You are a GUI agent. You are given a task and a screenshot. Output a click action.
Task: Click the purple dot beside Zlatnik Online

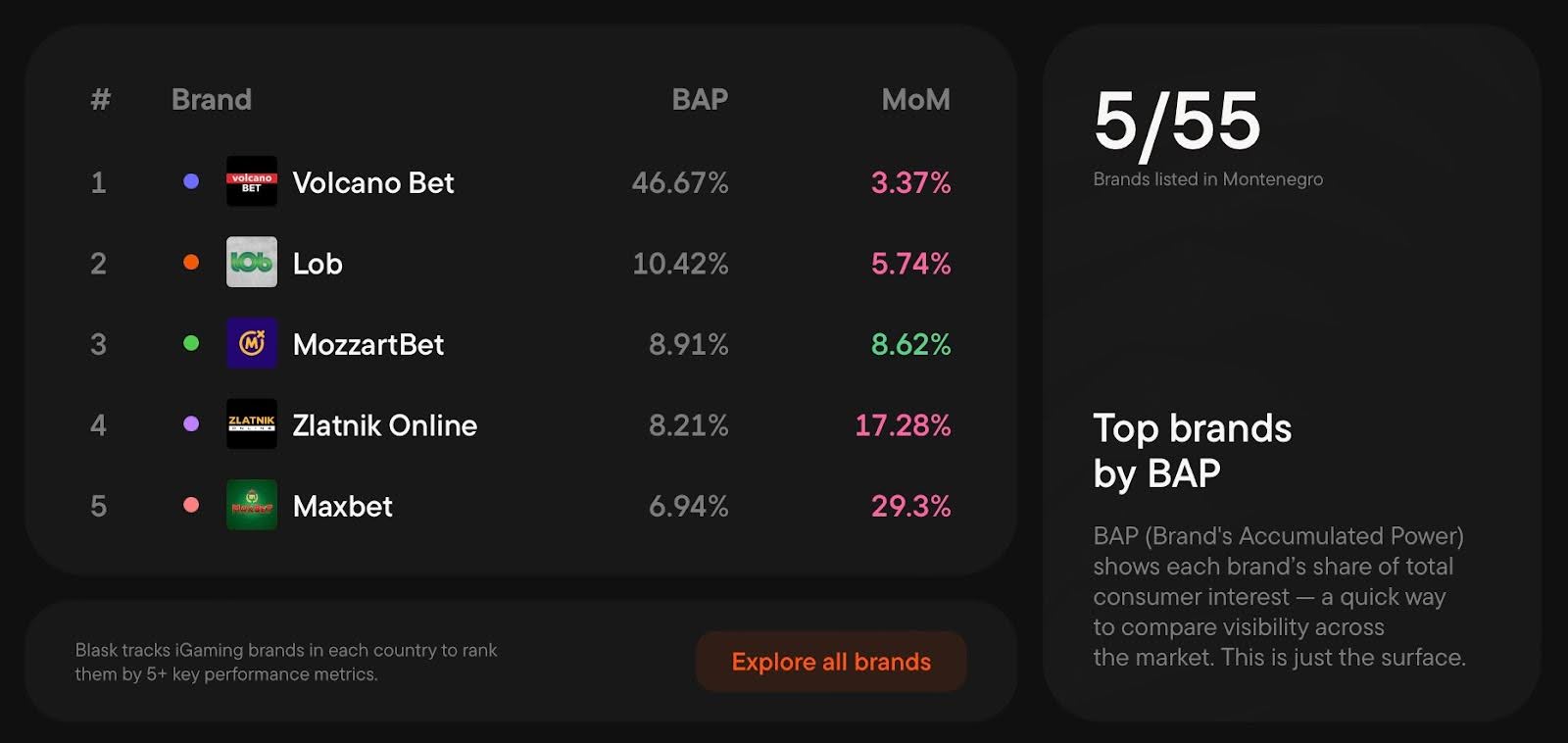click(191, 423)
